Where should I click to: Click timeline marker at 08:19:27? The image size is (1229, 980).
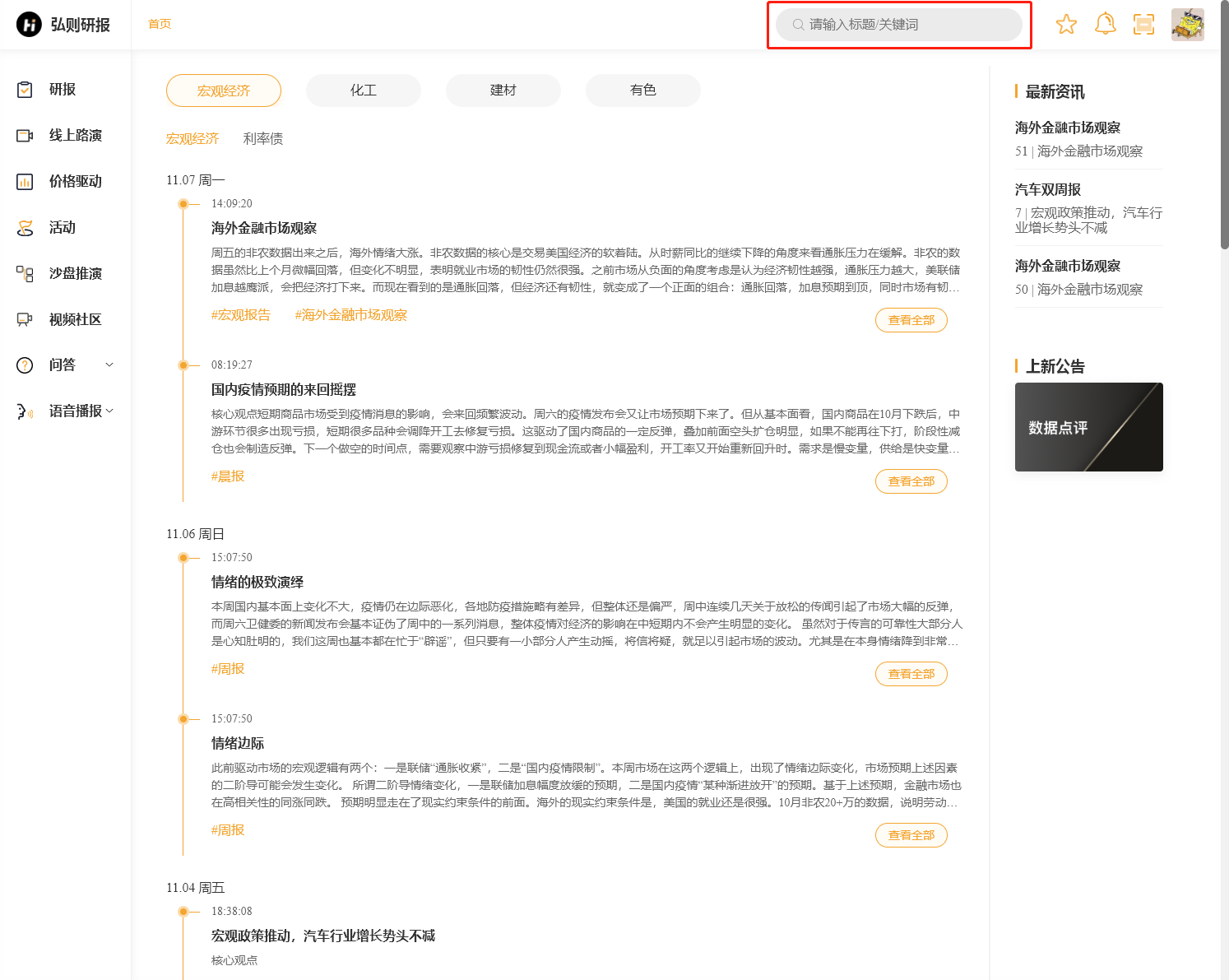(x=183, y=365)
